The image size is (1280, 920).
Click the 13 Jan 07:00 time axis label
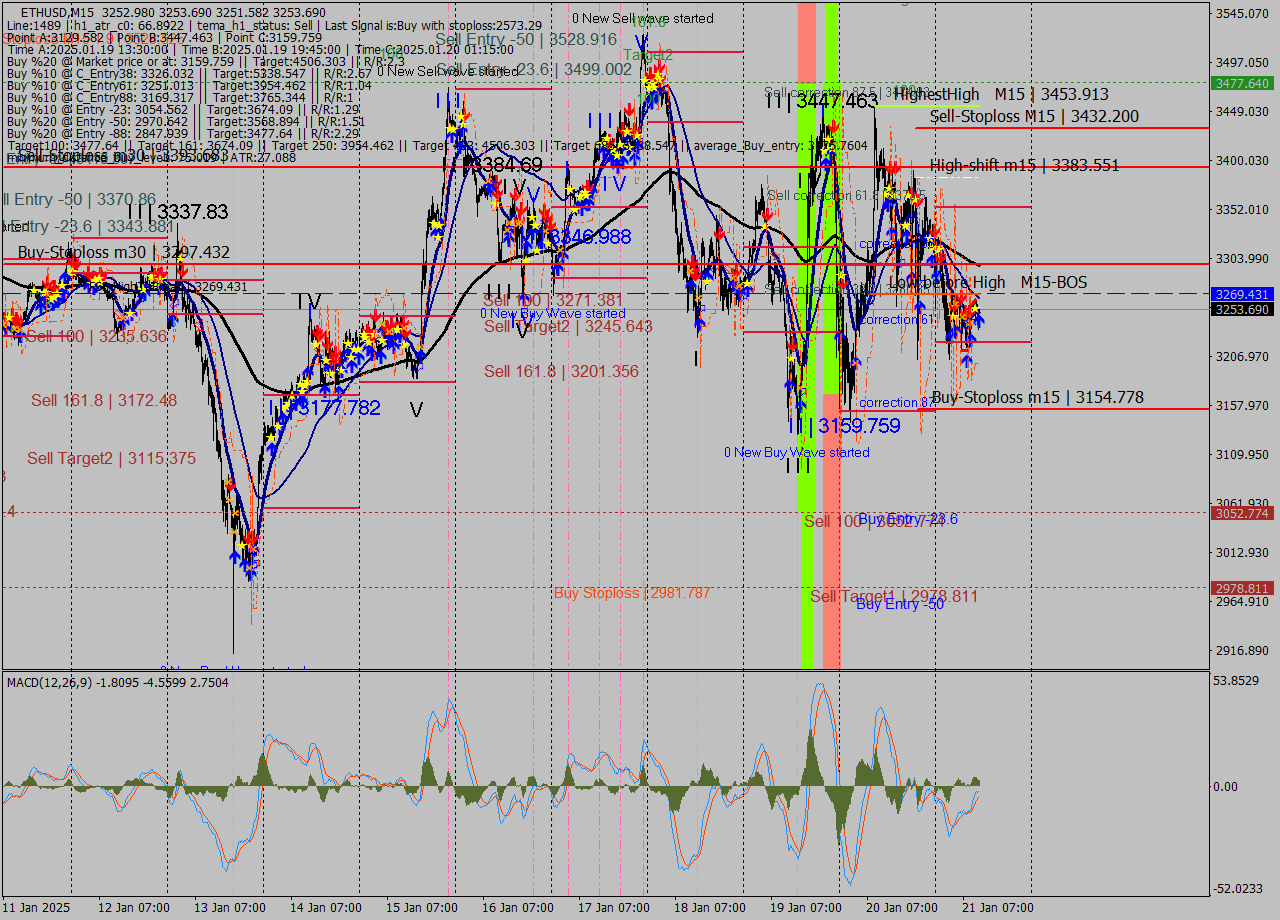tap(230, 908)
